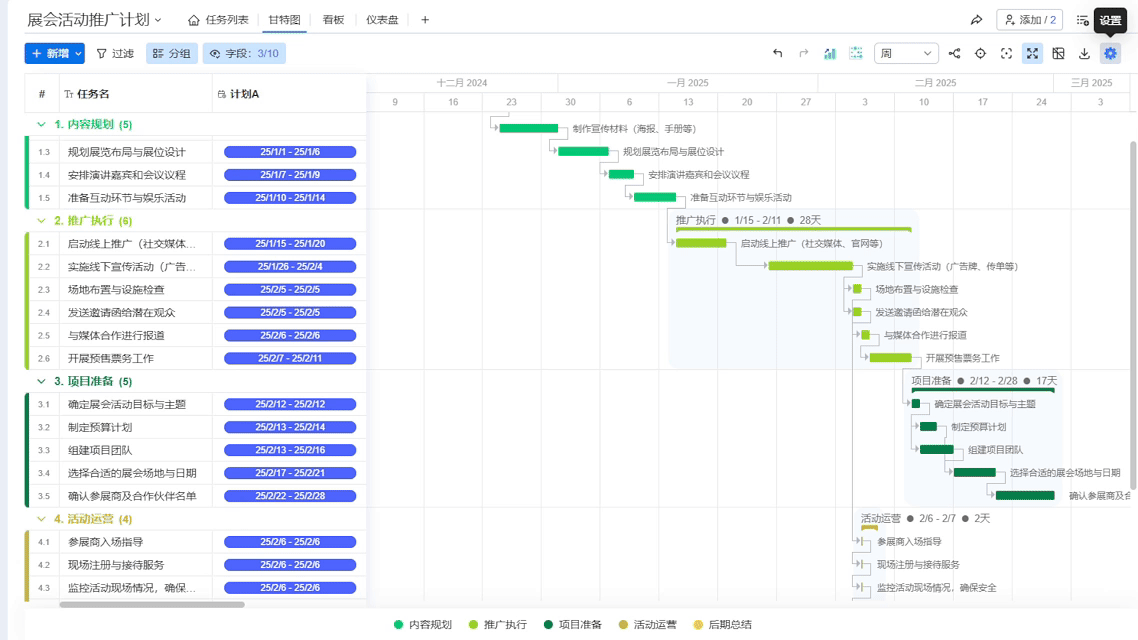Click the share icon in the Gantt toolbar
Screen dimensions: 1138x640
tap(955, 53)
